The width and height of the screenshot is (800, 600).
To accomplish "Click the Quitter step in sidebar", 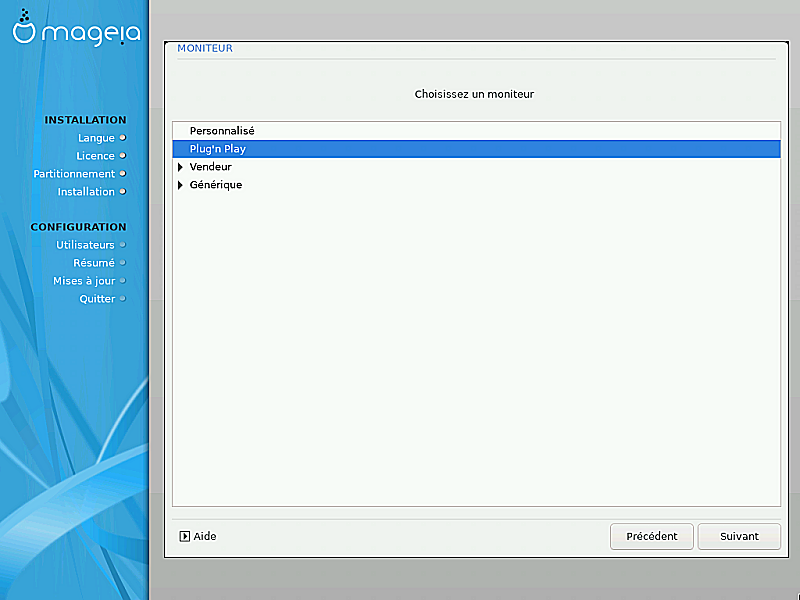I will click(97, 298).
